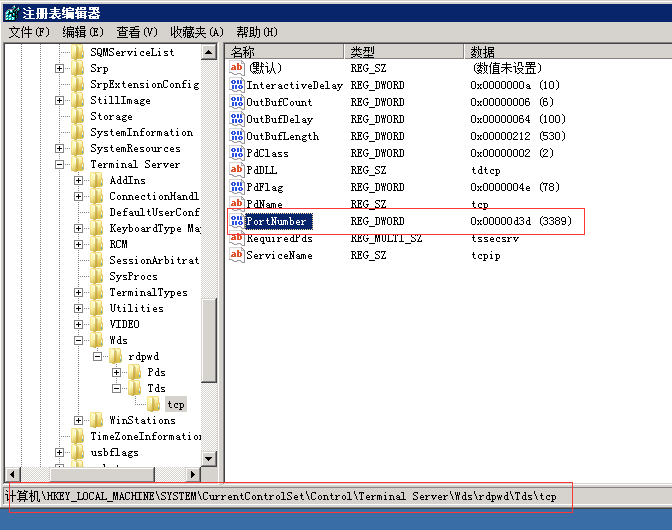The image size is (672, 530).
Task: Click the PortNumber DWORD value icon
Action: coord(237,221)
